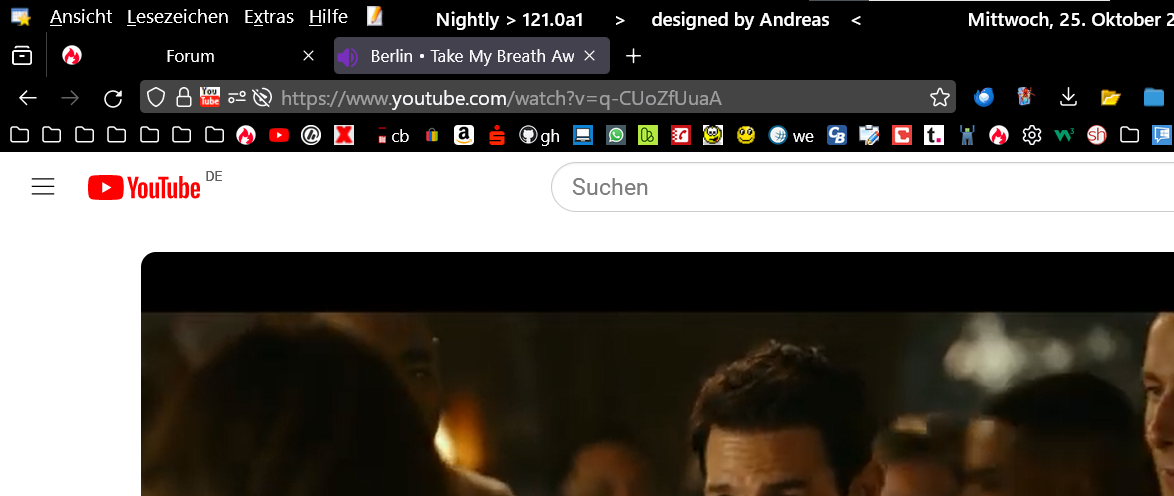Viewport: 1174px width, 496px height.
Task: Click the URL in the address bar
Action: point(501,97)
